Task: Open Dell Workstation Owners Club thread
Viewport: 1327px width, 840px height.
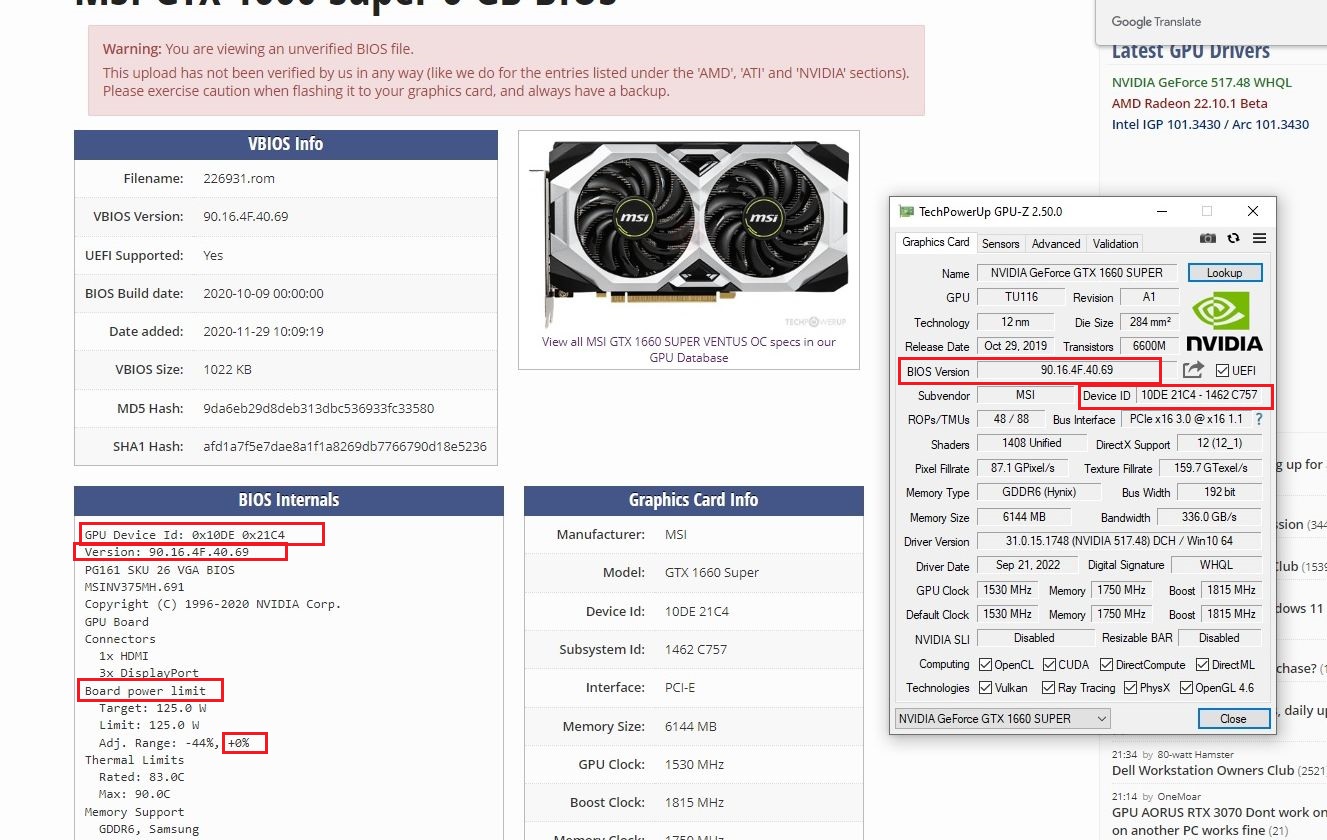Action: (x=1203, y=770)
